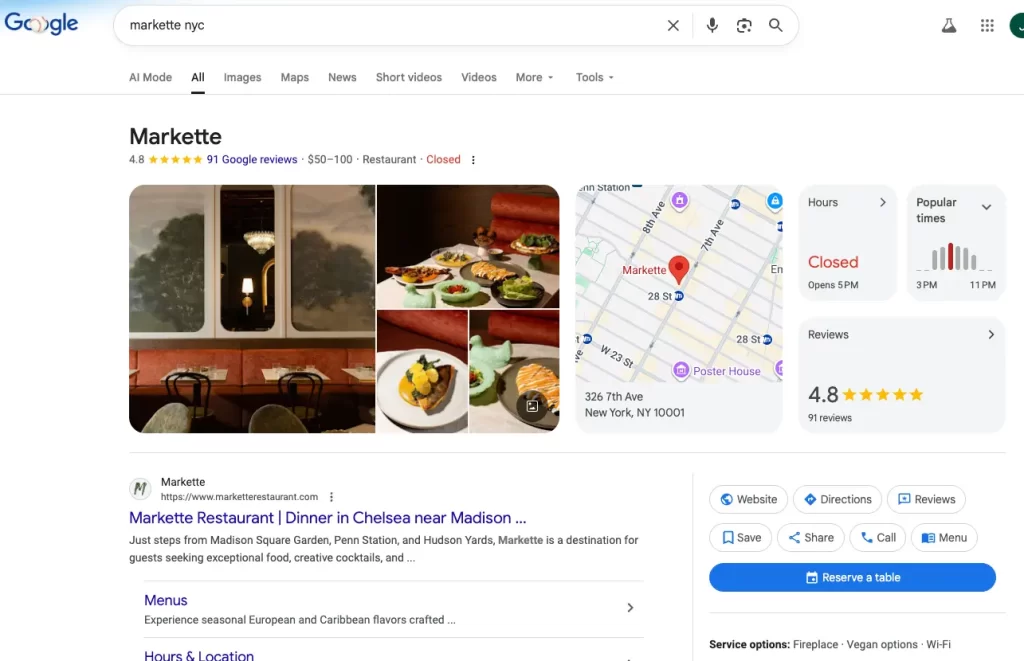Image resolution: width=1024 pixels, height=661 pixels.
Task: Click Reserve a table
Action: tap(852, 577)
